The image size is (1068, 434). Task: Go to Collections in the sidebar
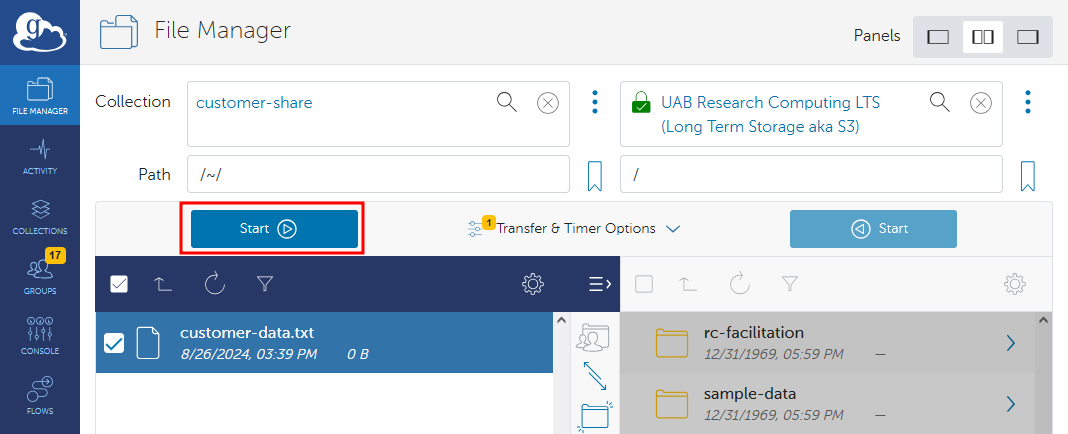[40, 217]
